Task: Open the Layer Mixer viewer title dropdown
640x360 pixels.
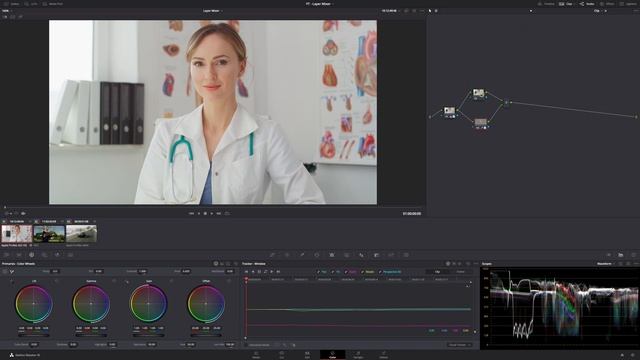Action: [212, 11]
